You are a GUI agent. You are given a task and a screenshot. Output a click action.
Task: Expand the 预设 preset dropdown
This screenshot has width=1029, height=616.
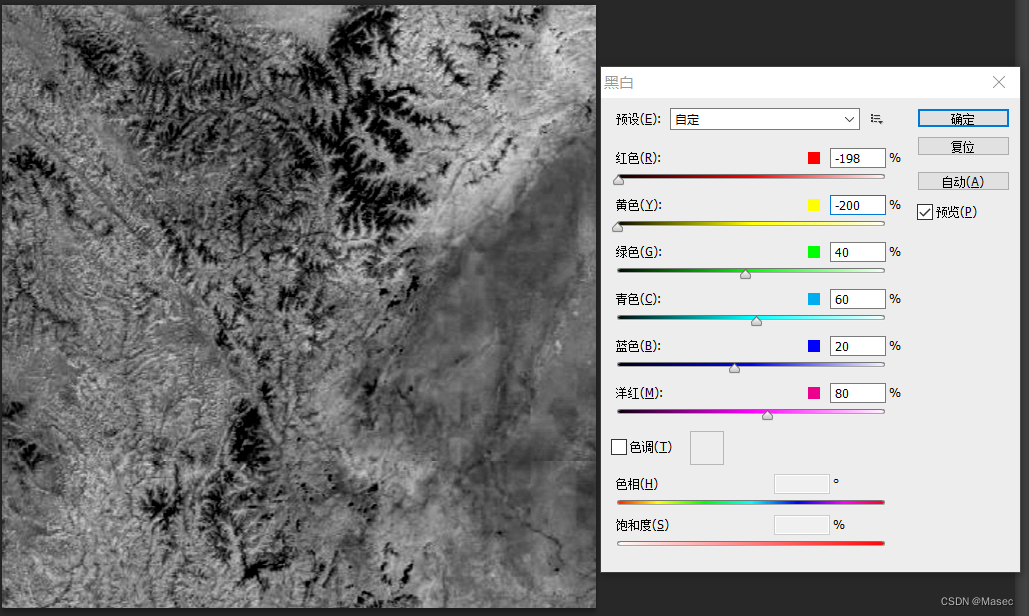tap(765, 119)
